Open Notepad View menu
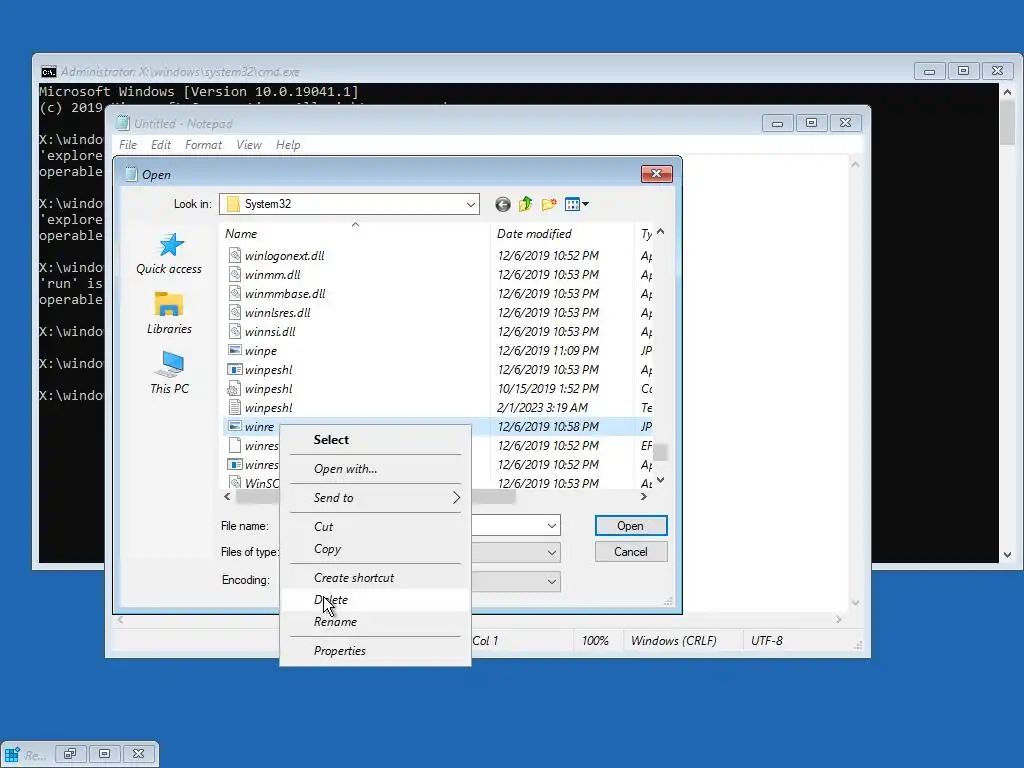Screen dimensions: 1024x768 (x=249, y=145)
